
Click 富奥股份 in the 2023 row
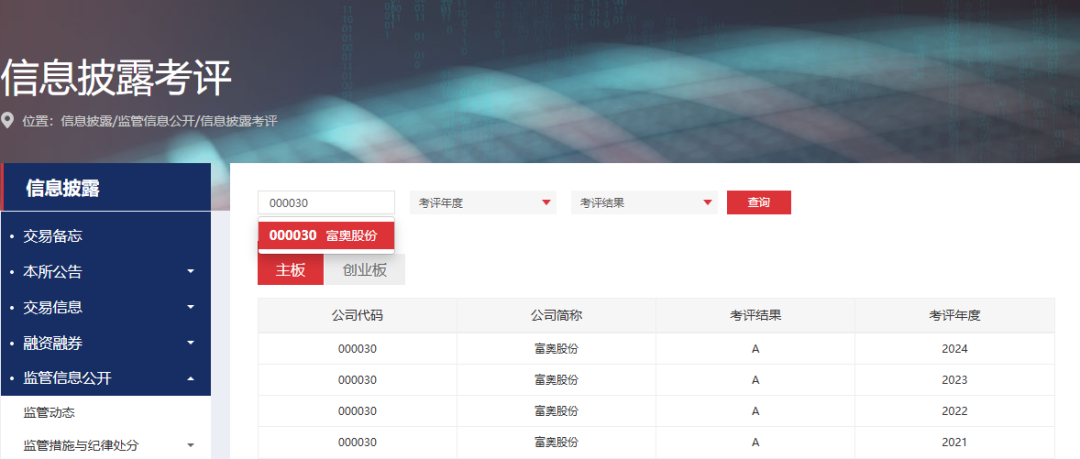tap(557, 380)
